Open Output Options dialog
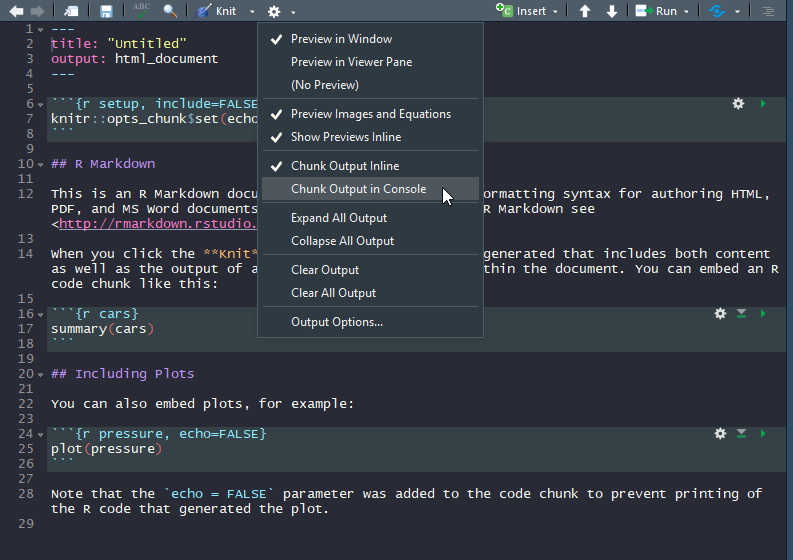This screenshot has height=560, width=793. (370, 322)
